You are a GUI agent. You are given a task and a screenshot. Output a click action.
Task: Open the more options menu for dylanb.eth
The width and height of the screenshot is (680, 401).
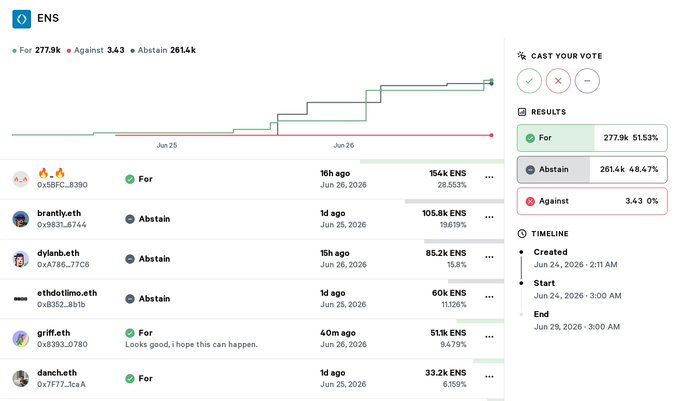click(489, 257)
